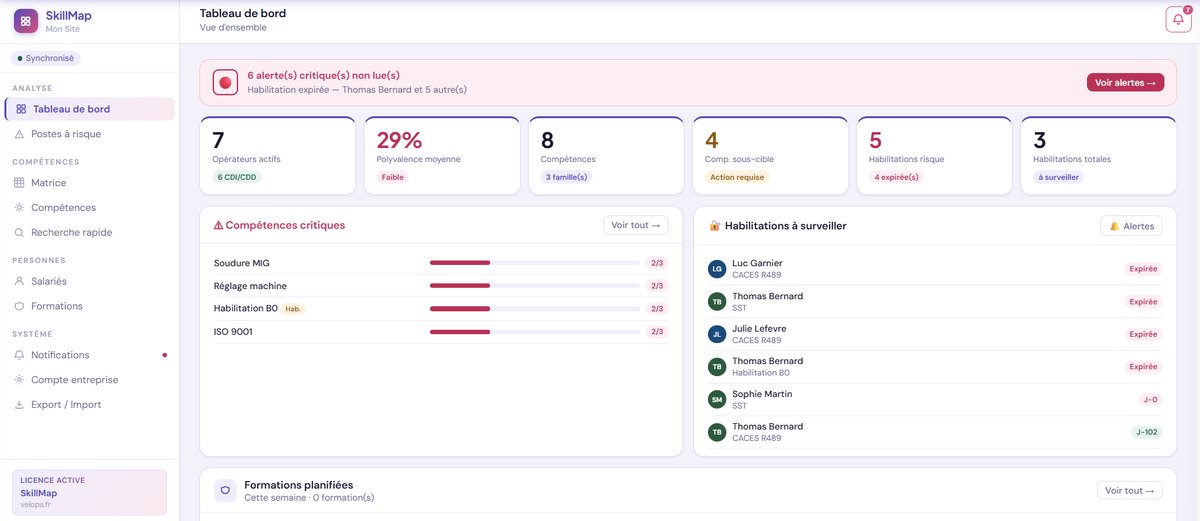Click the Comp. sous-cible card
1200x521 pixels.
click(770, 156)
